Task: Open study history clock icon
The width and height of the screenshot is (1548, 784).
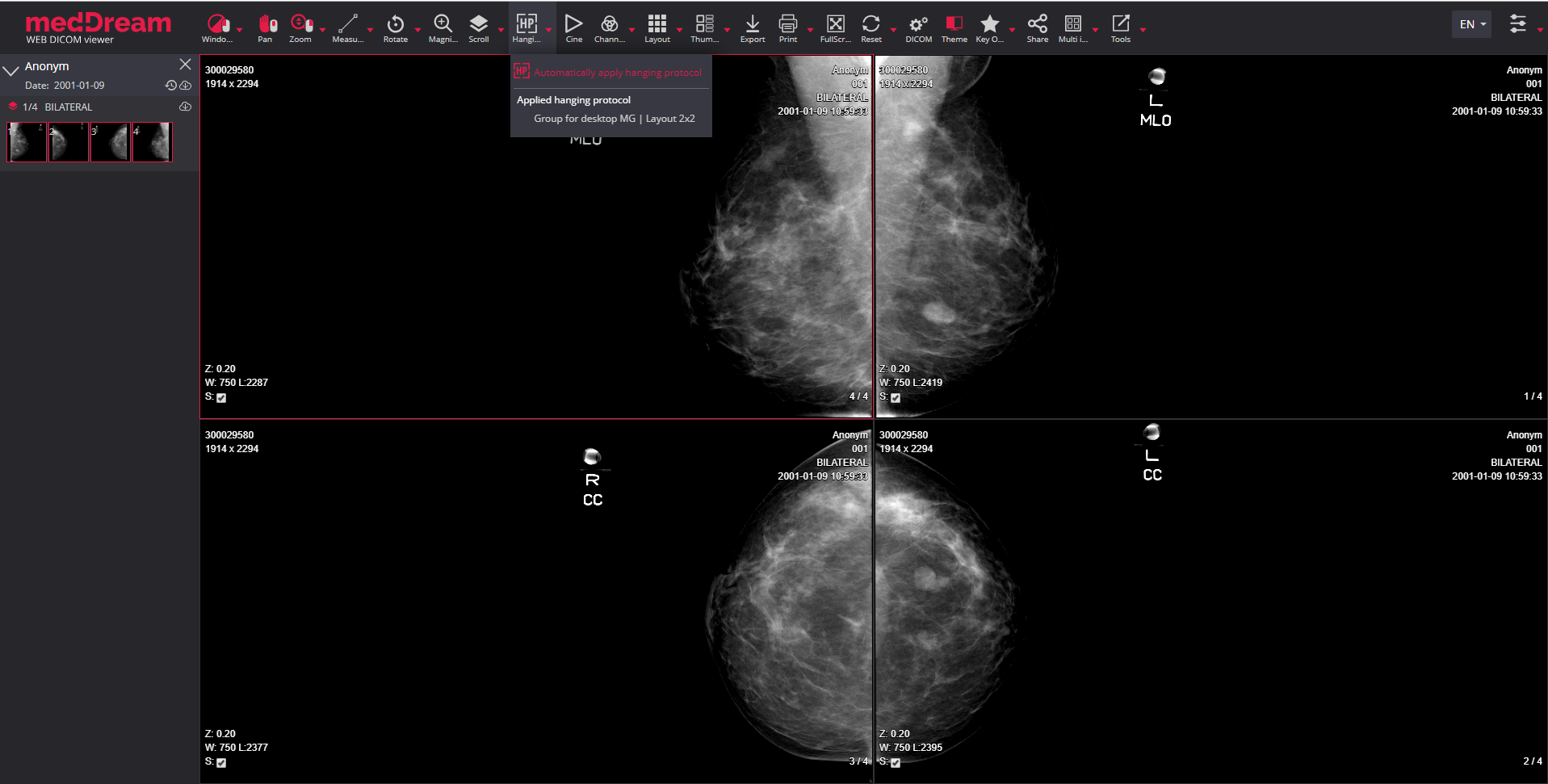Action: [171, 86]
